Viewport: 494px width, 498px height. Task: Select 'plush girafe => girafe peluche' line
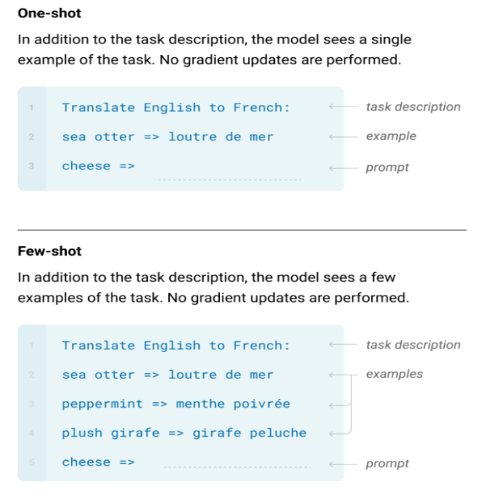click(x=184, y=433)
